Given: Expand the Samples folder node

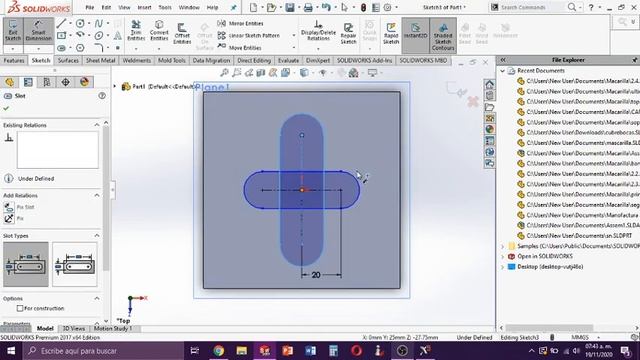Looking at the screenshot, I should coord(503,246).
